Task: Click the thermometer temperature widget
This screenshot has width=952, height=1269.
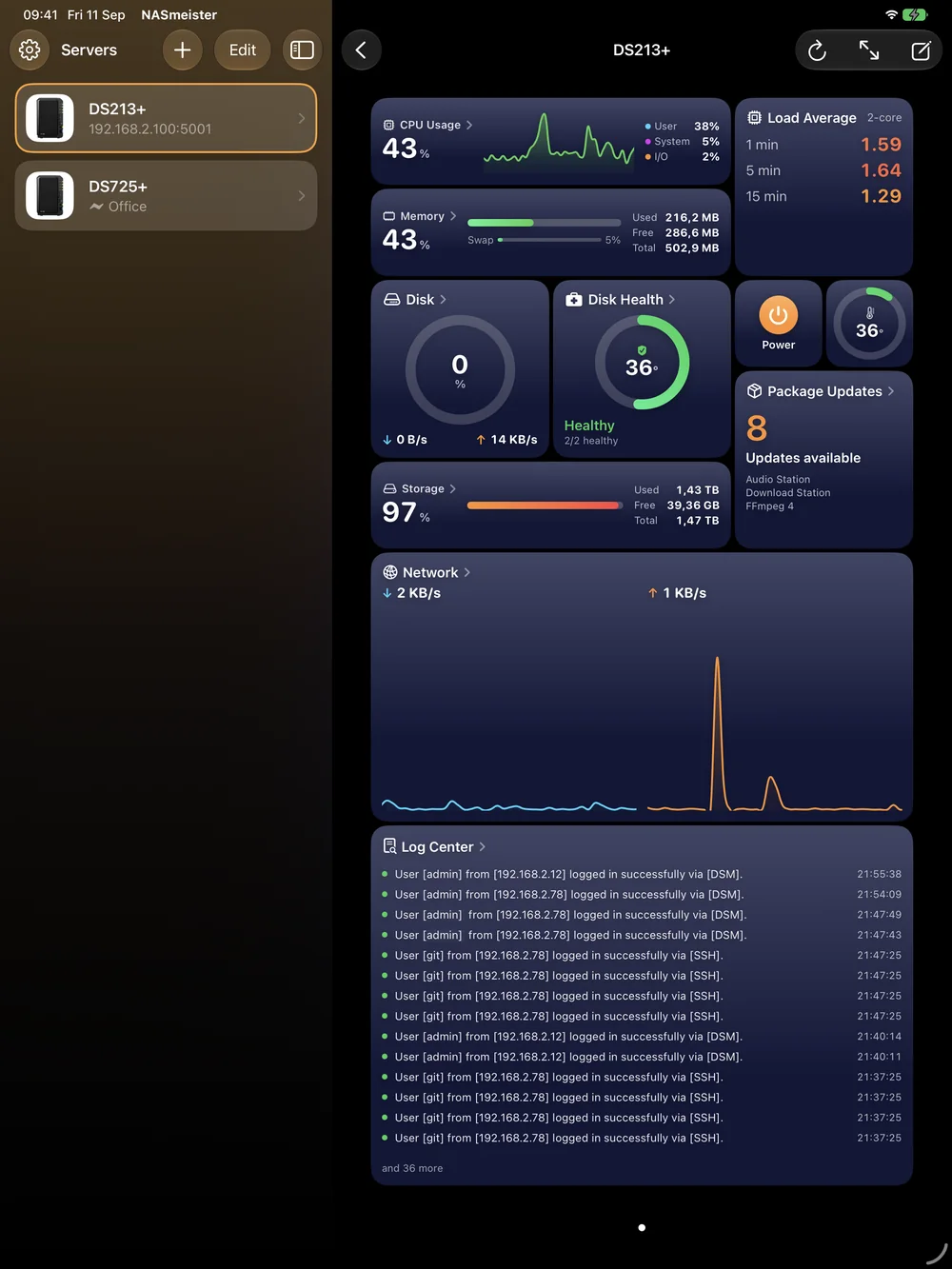Action: 869,323
